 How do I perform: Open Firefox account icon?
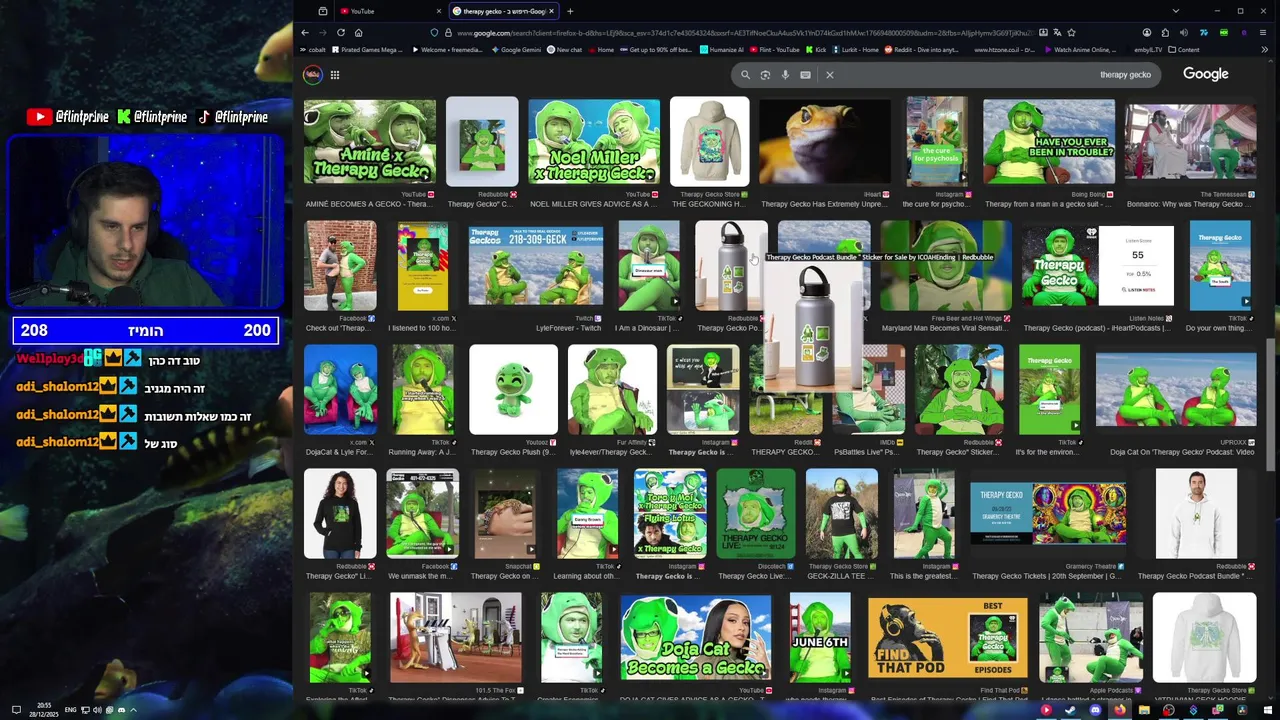tap(1147, 32)
